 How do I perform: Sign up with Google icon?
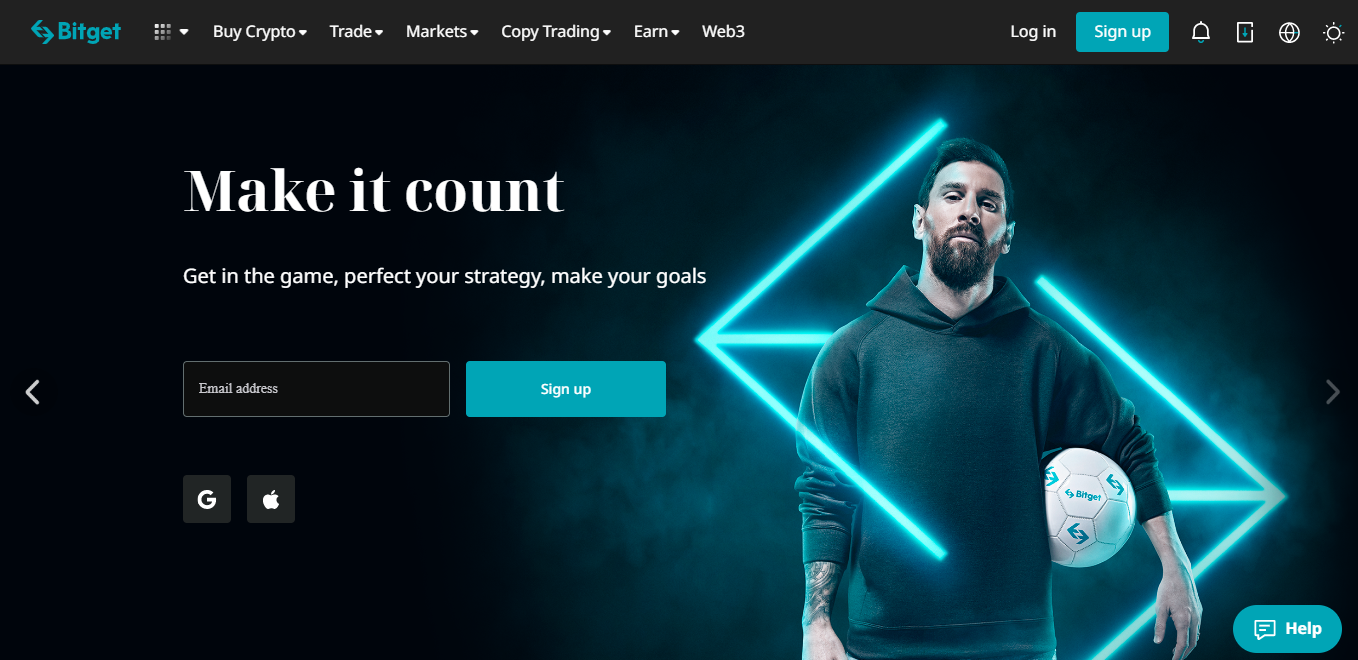point(207,499)
